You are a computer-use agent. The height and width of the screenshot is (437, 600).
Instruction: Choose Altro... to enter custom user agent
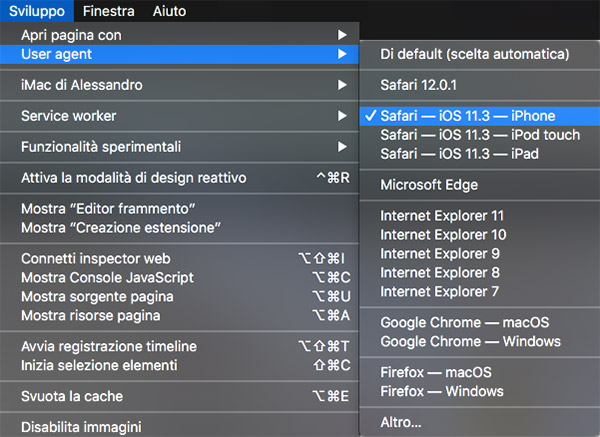[x=480, y=422]
